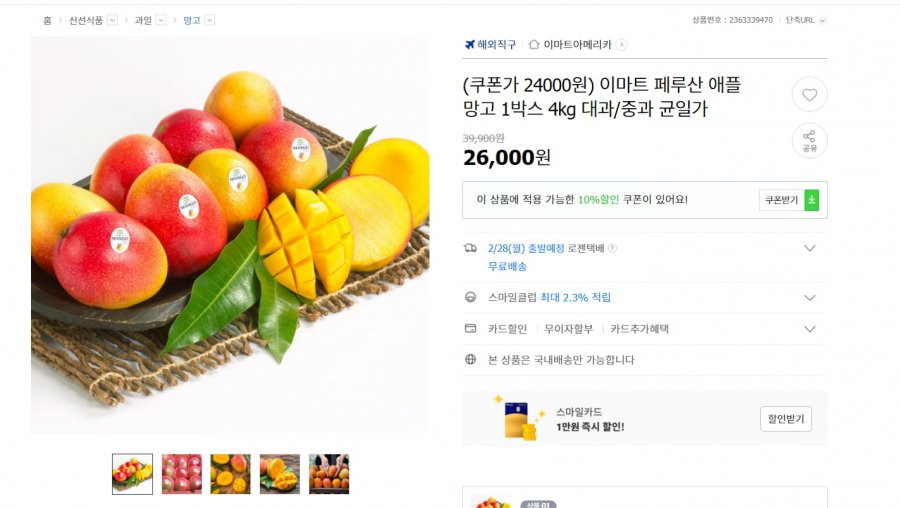
Task: Click the heart wishlist icon
Action: [809, 95]
